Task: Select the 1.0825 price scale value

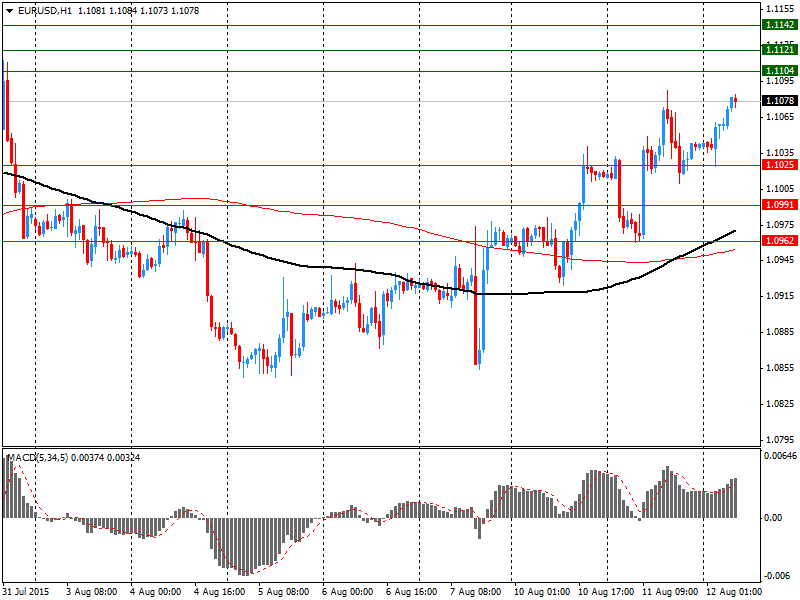Action: (780, 404)
